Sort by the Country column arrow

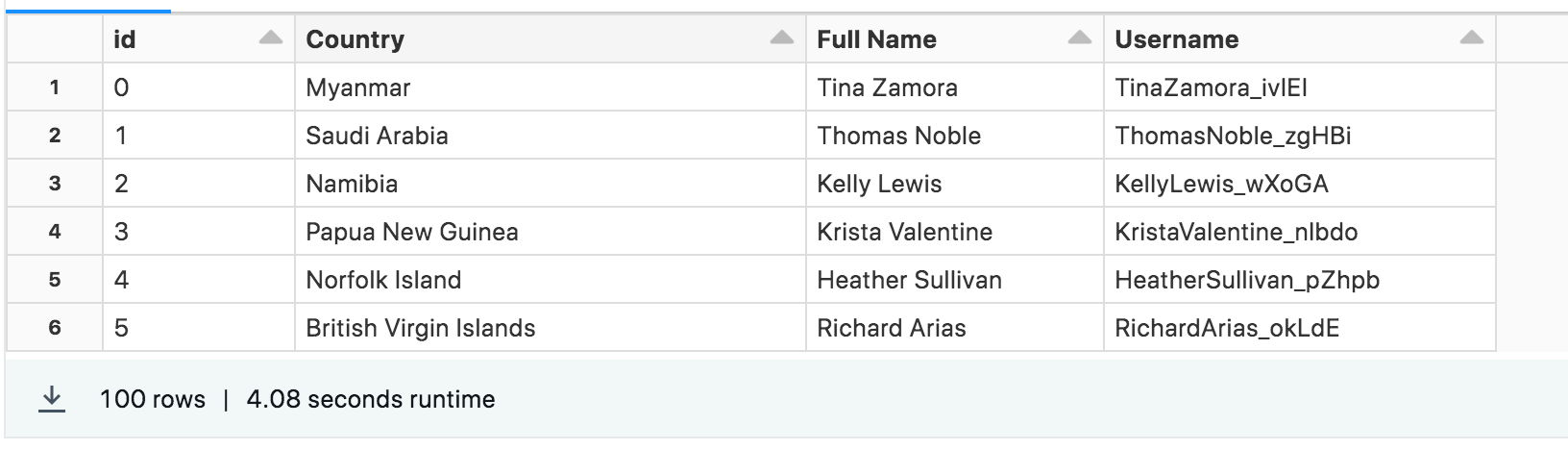coord(782,38)
